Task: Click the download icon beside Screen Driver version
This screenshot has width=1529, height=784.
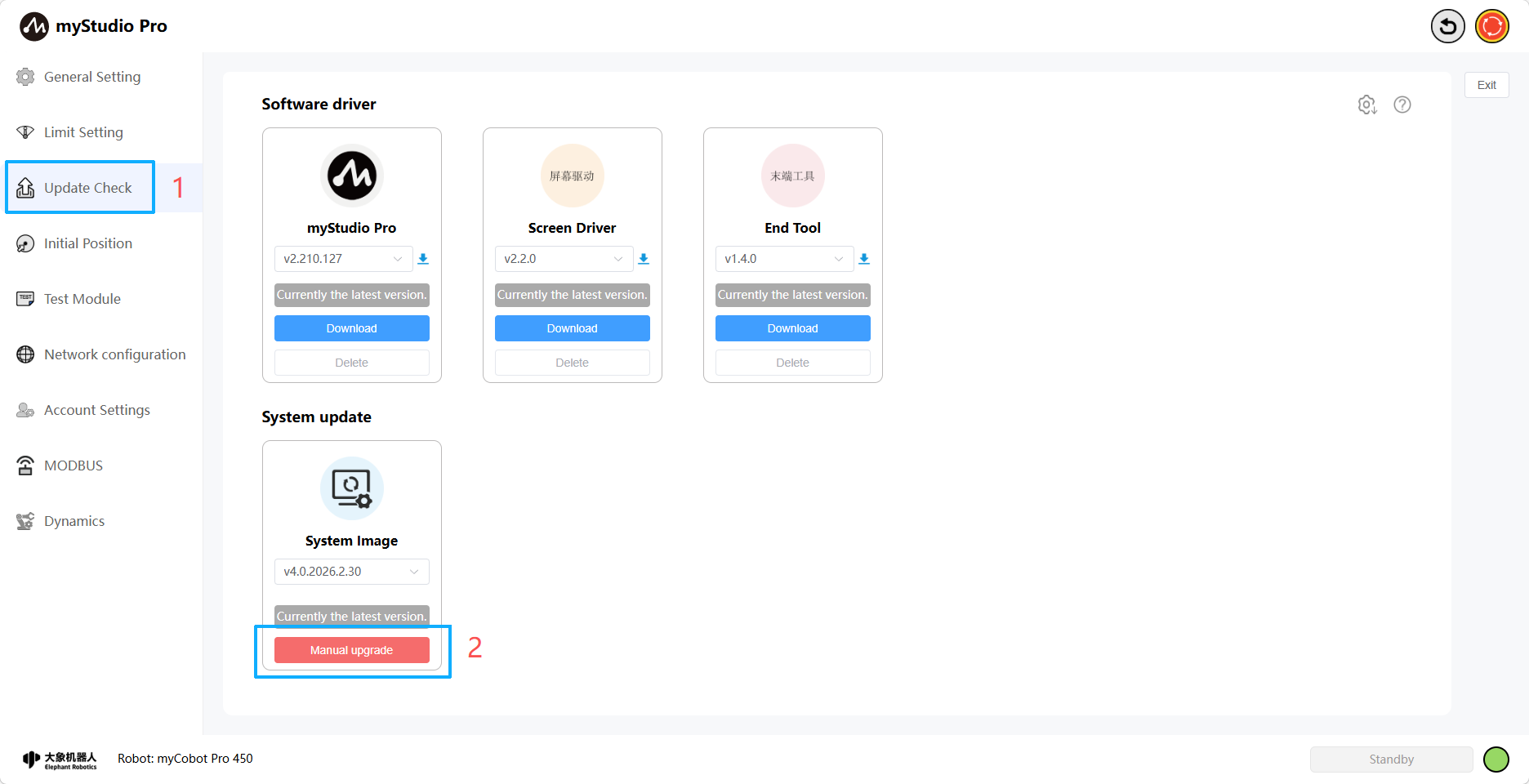Action: [644, 258]
